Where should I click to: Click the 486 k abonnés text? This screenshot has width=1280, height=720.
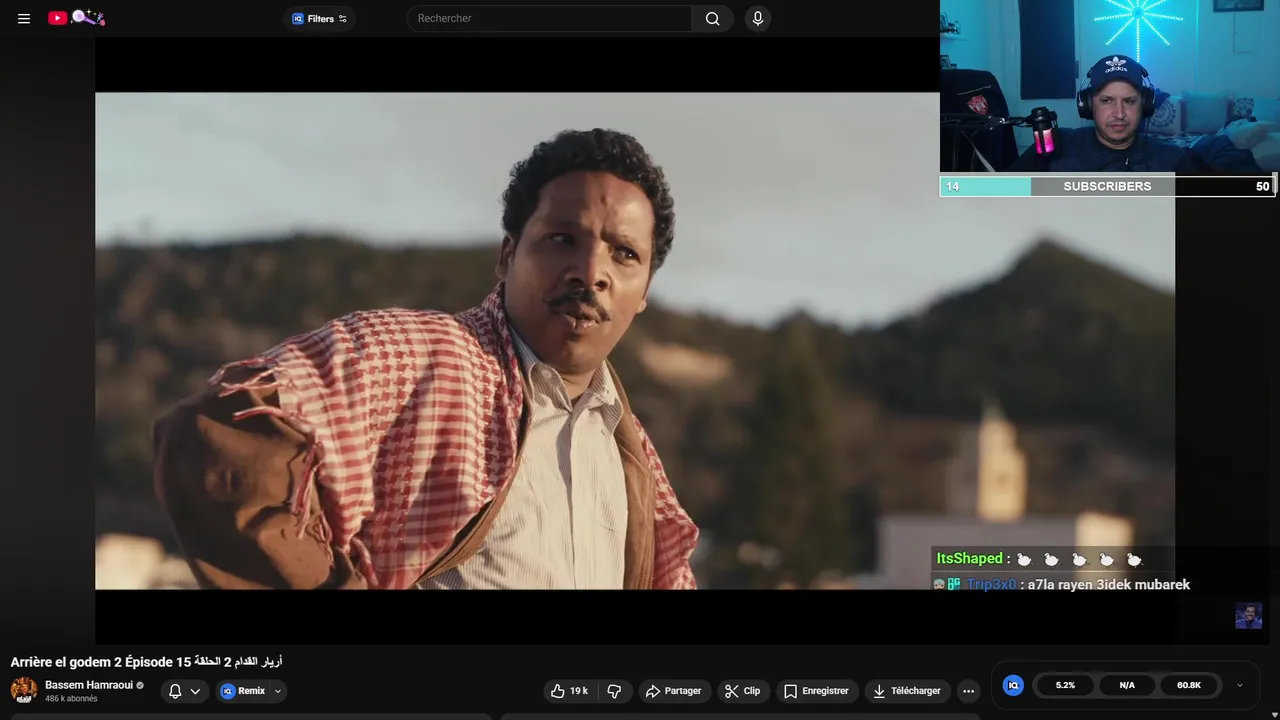[71, 698]
